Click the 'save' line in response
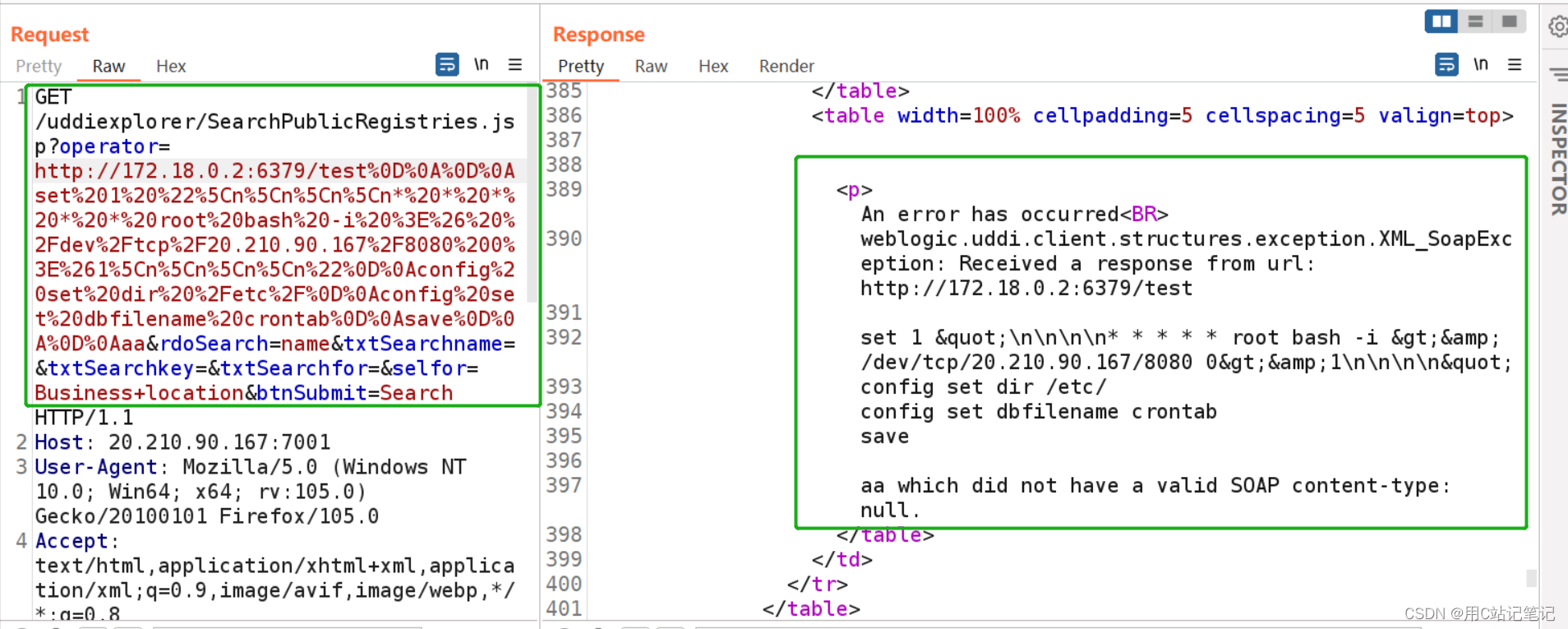 pos(884,437)
